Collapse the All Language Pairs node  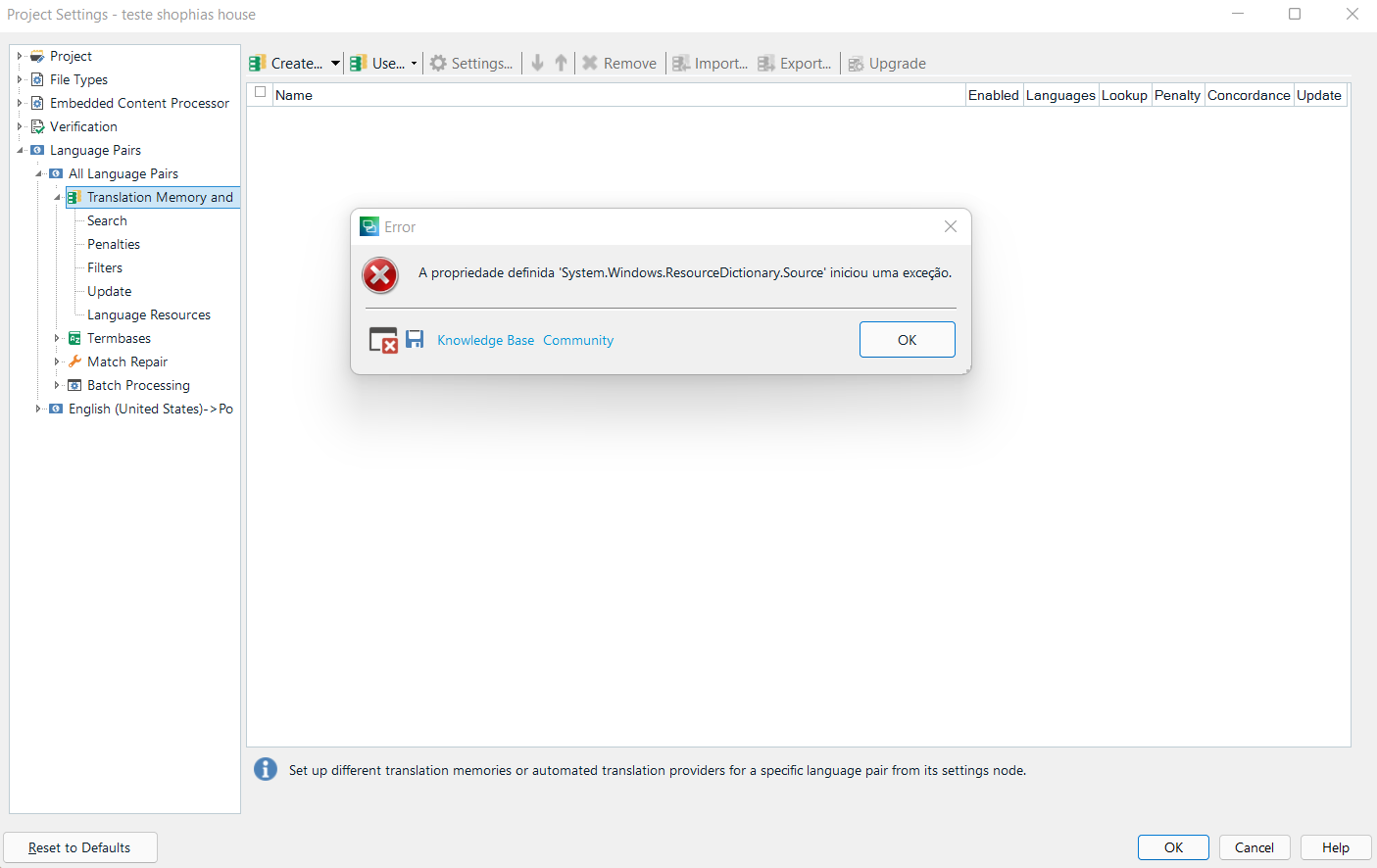(38, 173)
